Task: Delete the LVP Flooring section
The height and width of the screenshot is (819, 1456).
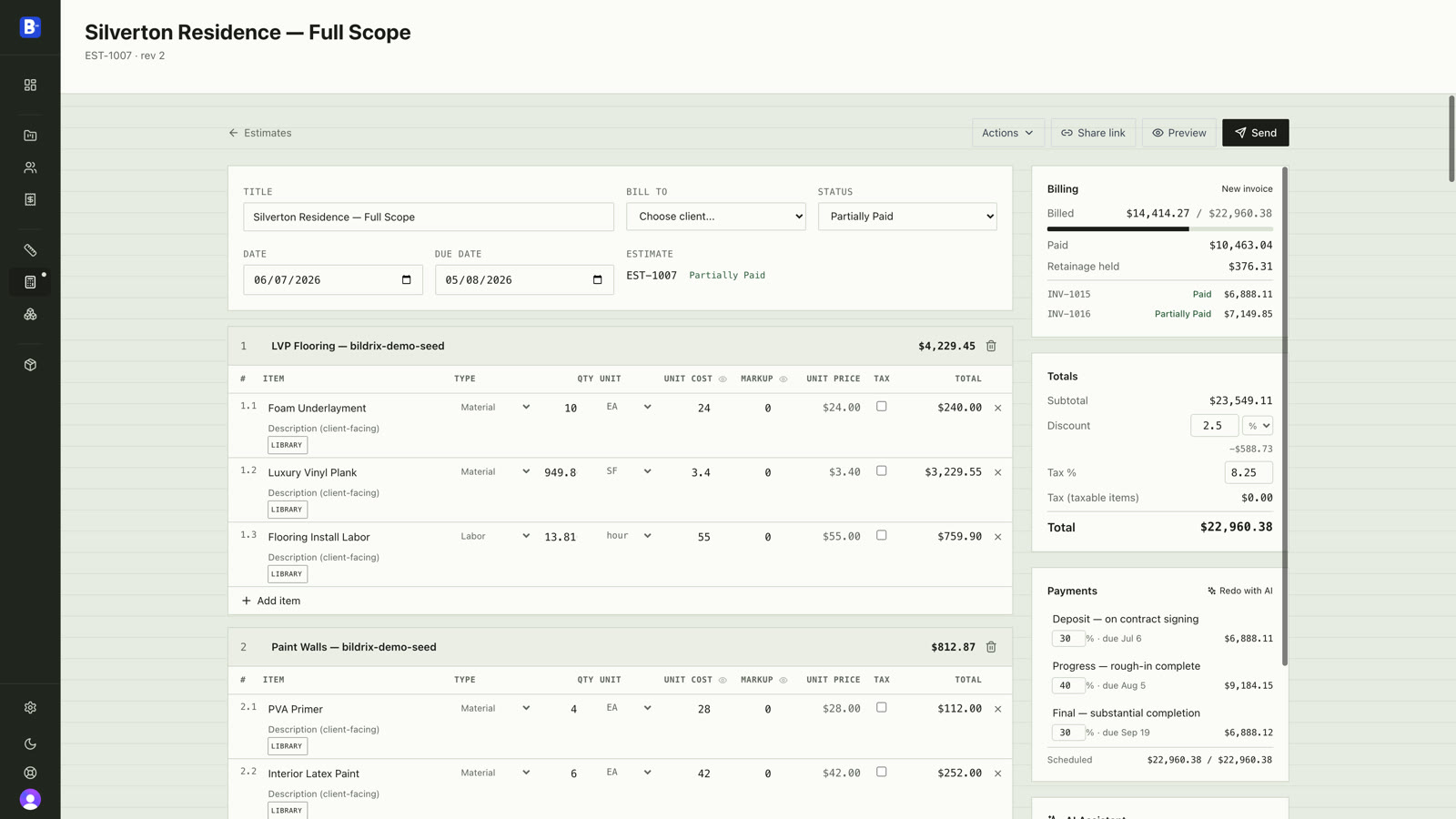Action: [991, 346]
